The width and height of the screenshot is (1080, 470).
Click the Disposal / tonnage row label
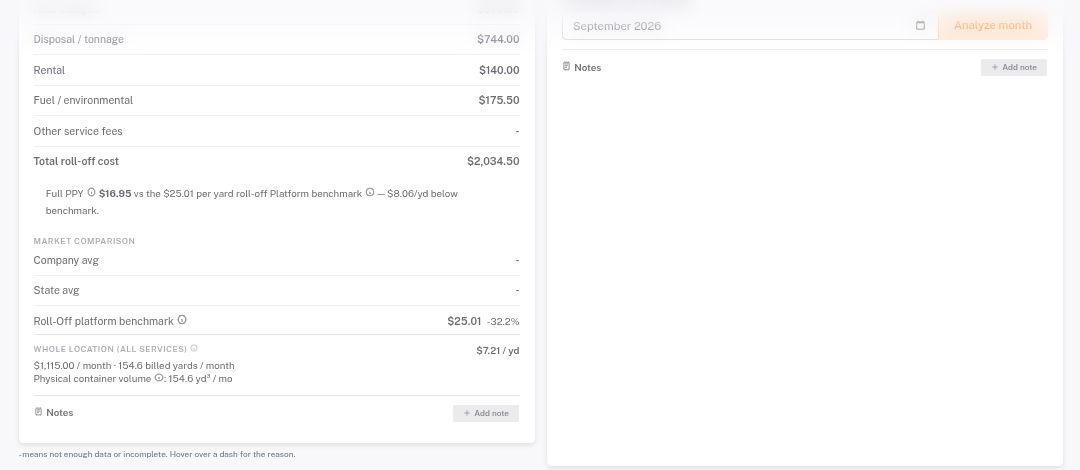tap(79, 39)
